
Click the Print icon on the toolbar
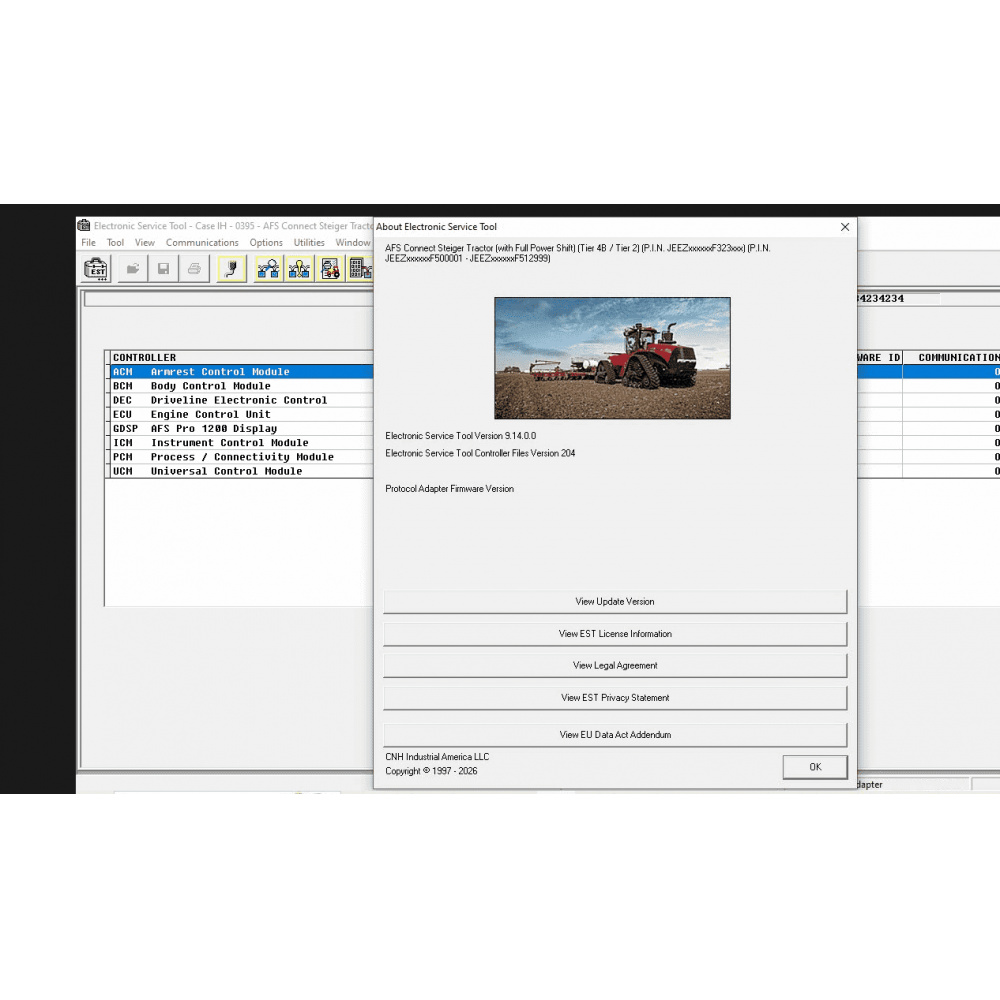coord(193,268)
